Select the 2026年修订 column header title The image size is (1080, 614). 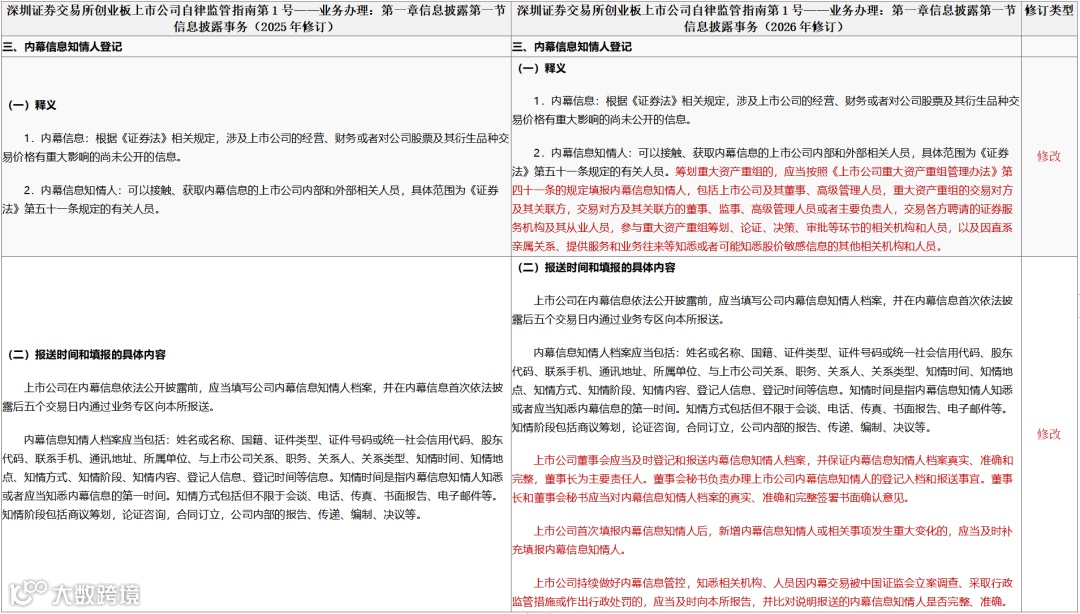[x=766, y=19]
